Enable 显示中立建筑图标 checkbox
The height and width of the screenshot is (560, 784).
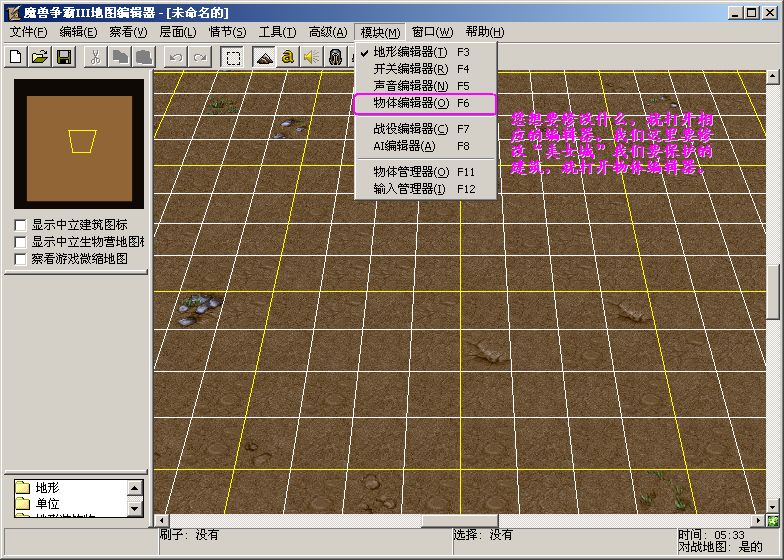tap(21, 225)
